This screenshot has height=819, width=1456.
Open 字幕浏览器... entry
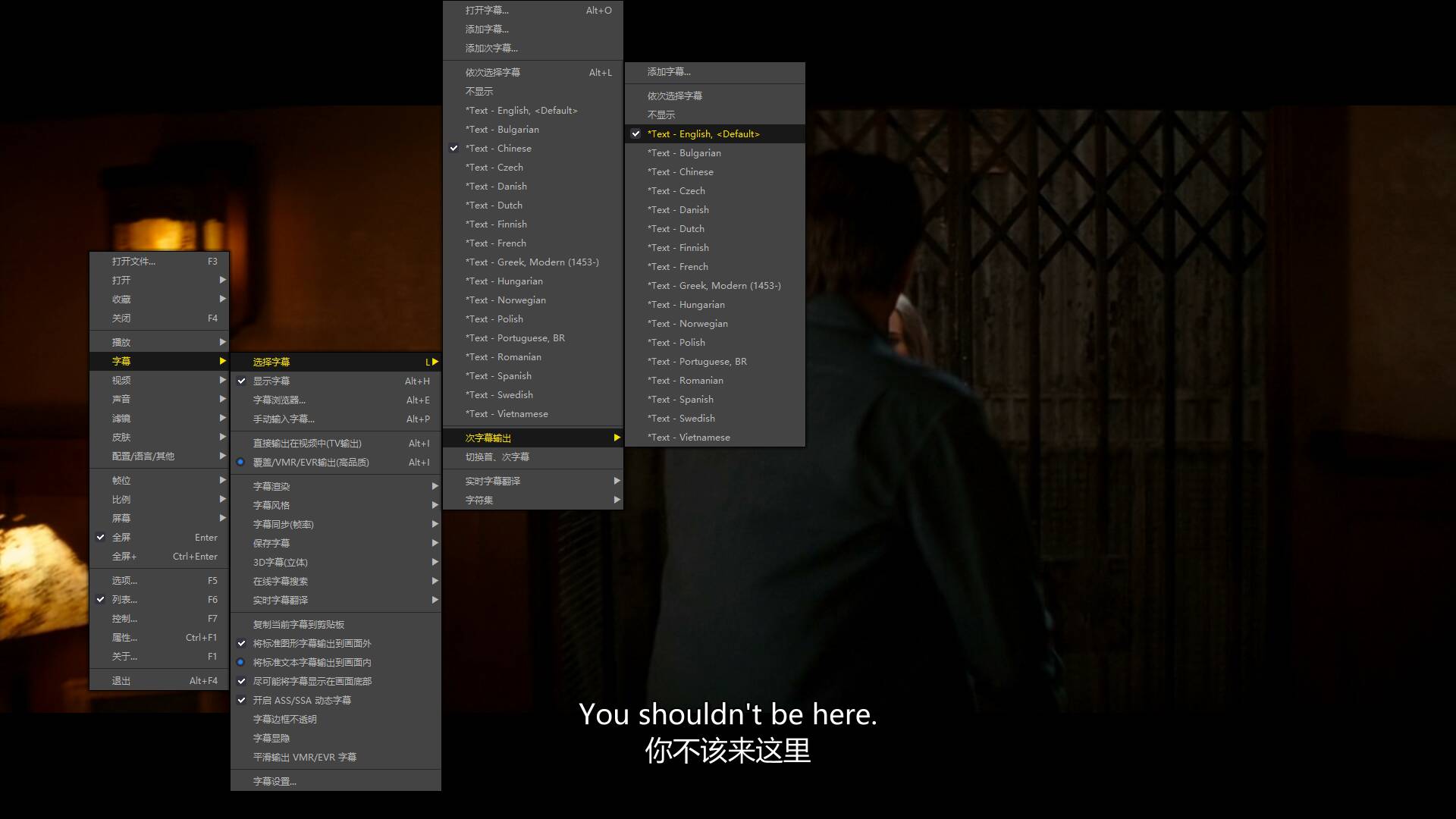tap(279, 400)
